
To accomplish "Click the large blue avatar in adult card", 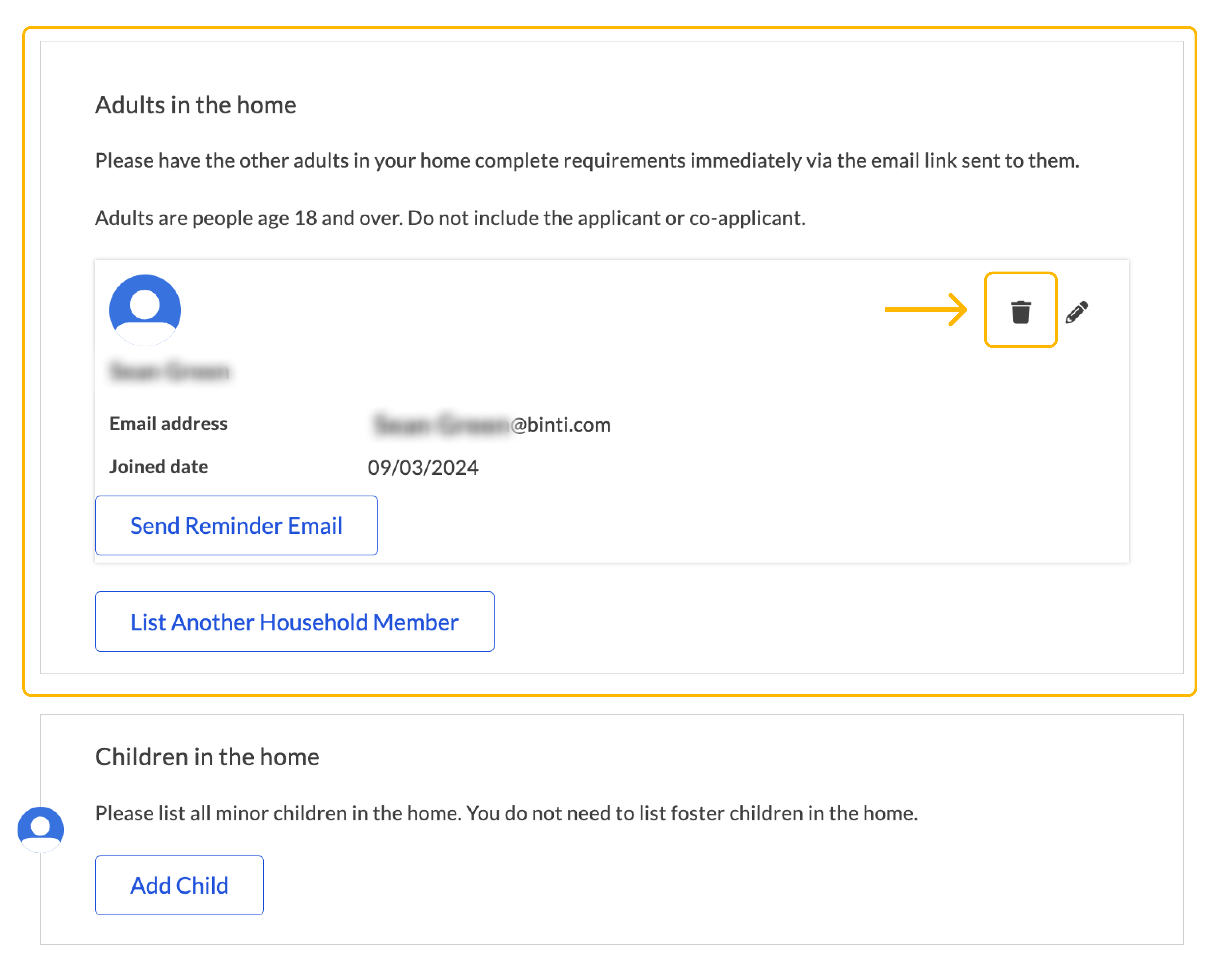I will pos(145,310).
